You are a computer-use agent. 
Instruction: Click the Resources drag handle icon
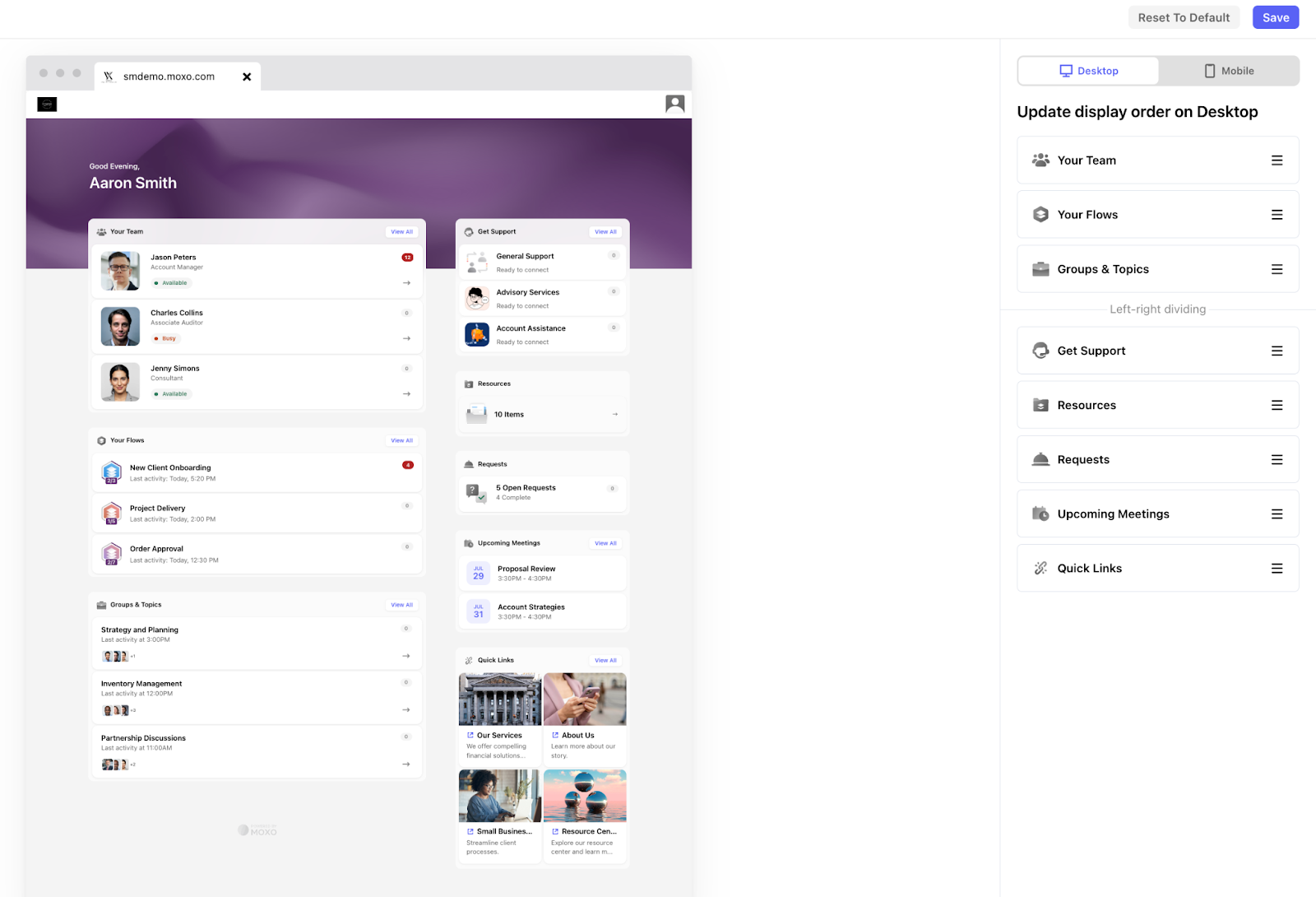tap(1277, 405)
